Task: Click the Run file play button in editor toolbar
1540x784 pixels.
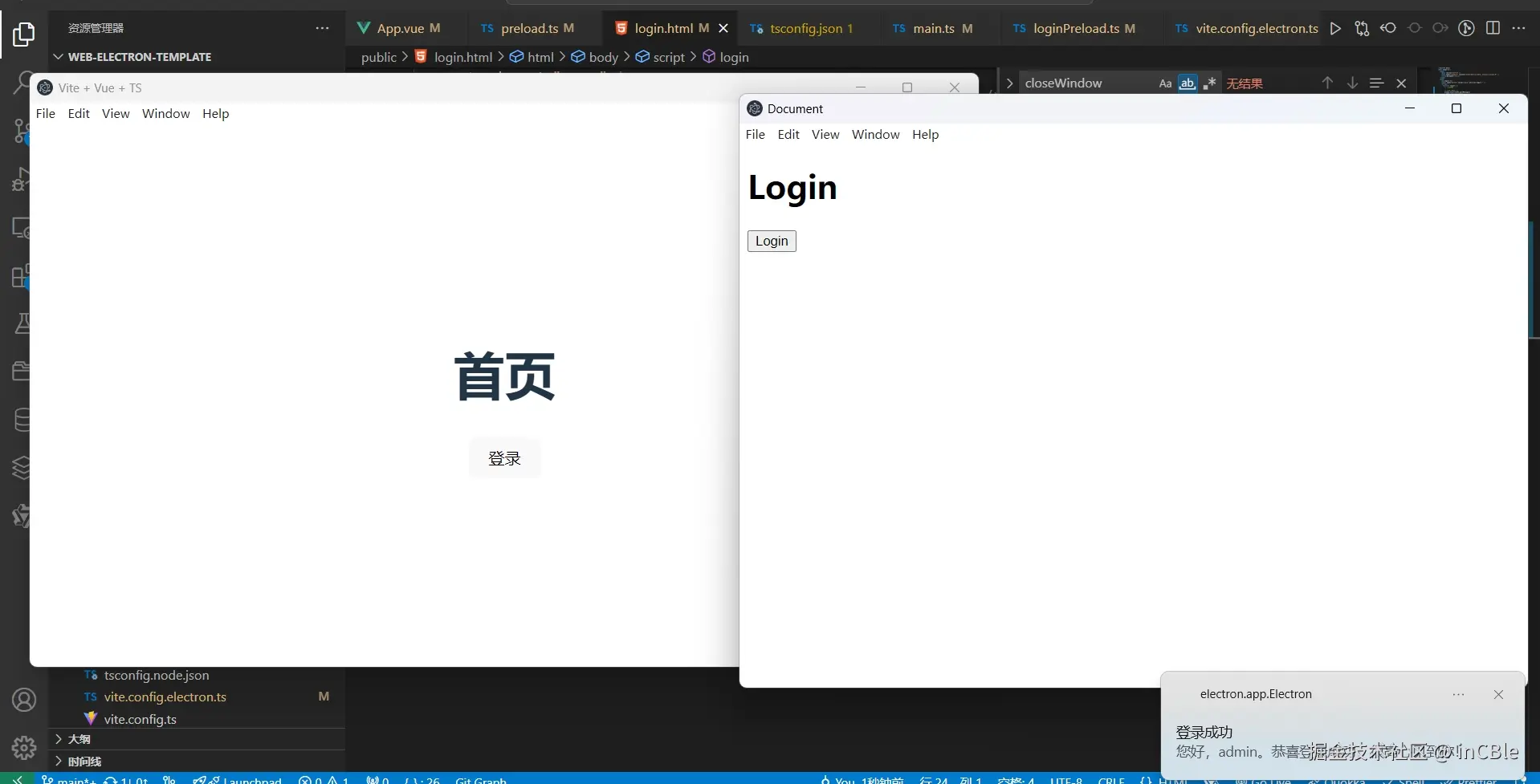Action: tap(1335, 28)
